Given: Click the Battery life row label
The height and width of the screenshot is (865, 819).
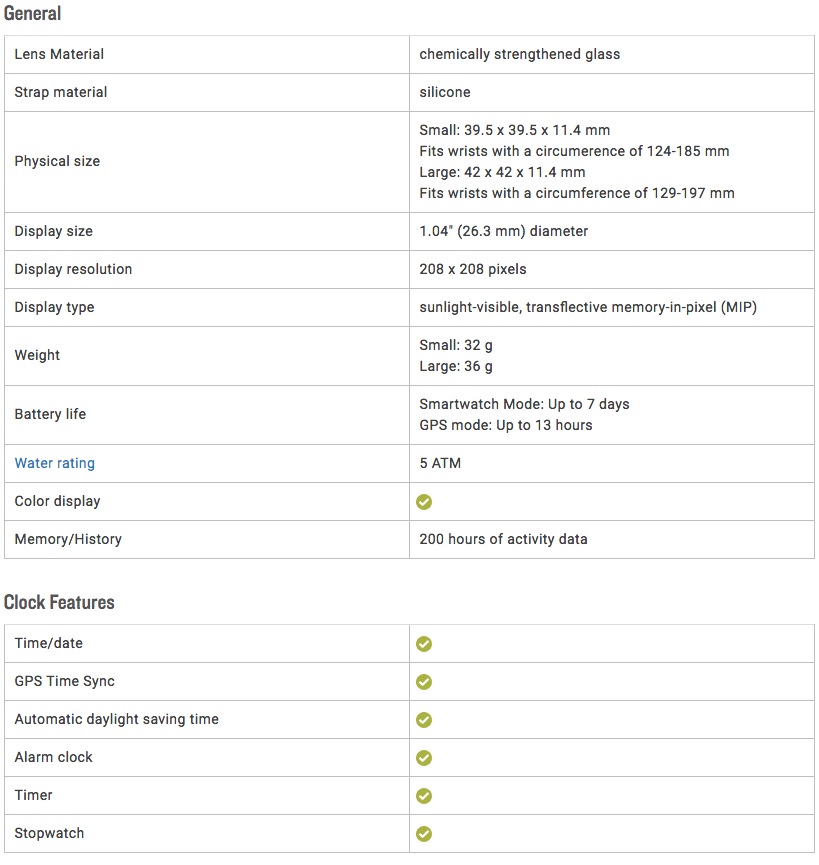Looking at the screenshot, I should pyautogui.click(x=50, y=414).
